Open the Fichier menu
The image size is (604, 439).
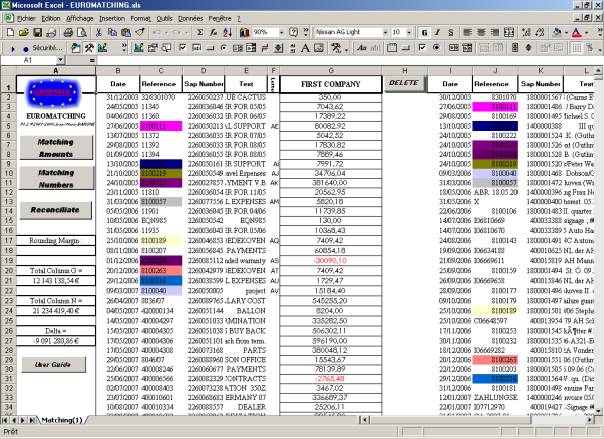coord(26,18)
